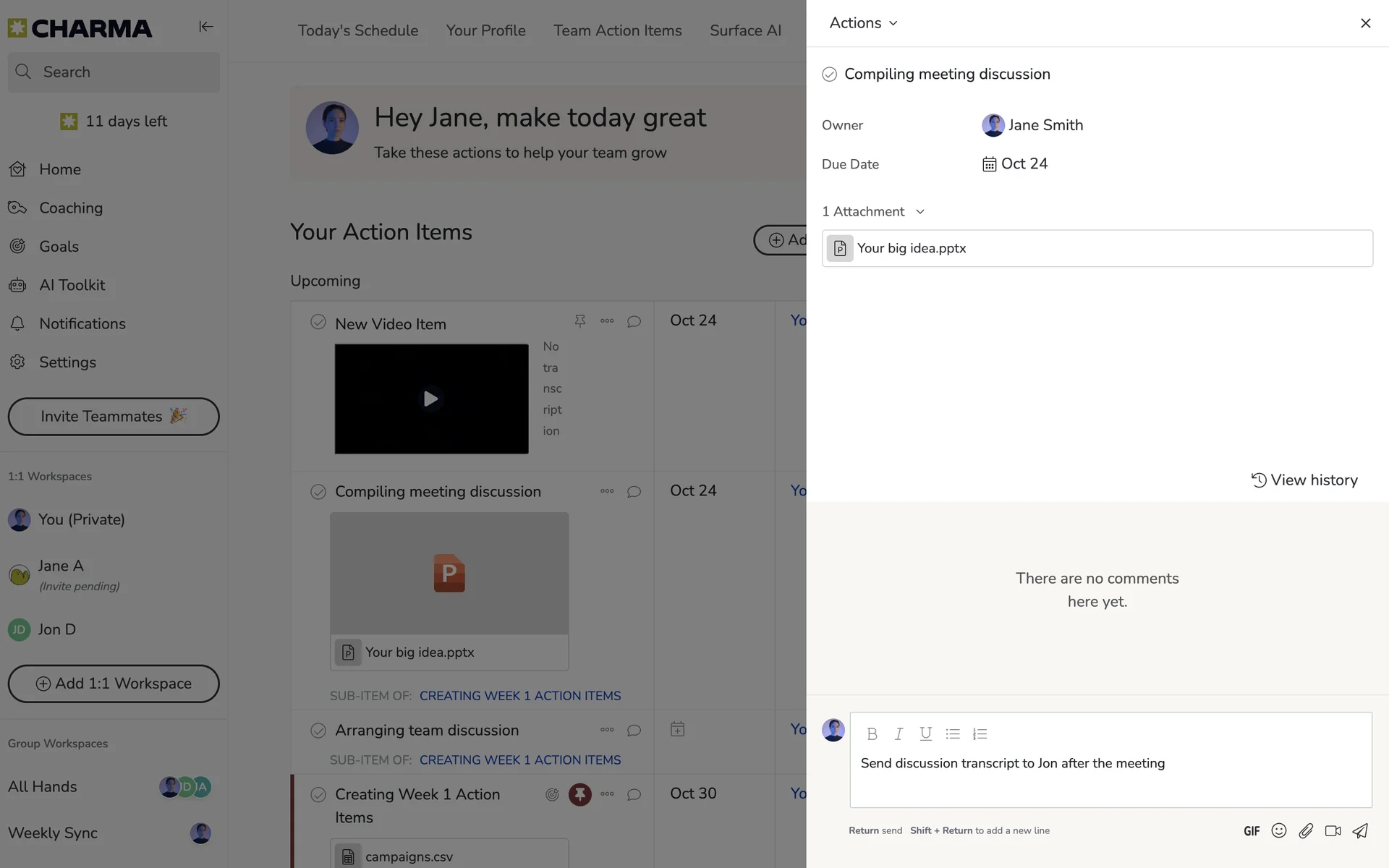
Task: Insert numbered list in comment editor
Action: point(980,733)
